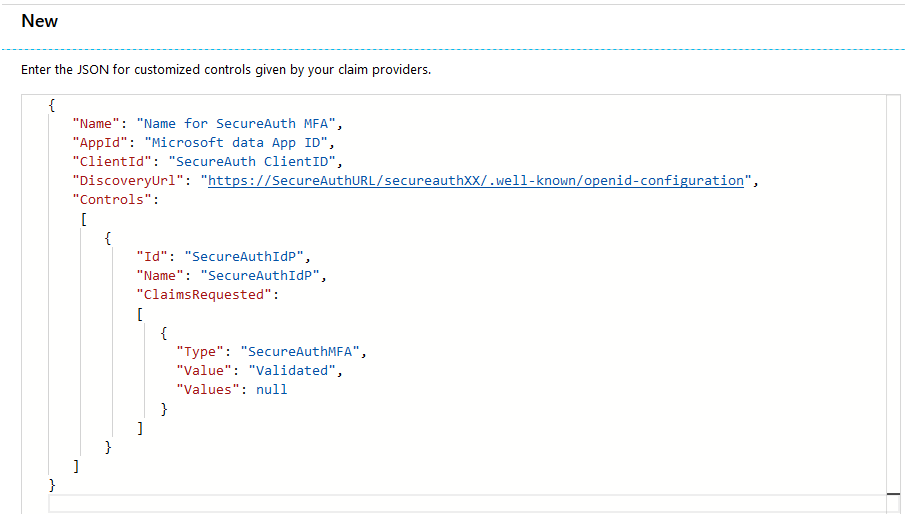Place cursor in "Name for SecureAuth MFA" value
The height and width of the screenshot is (515, 905).
[239, 124]
